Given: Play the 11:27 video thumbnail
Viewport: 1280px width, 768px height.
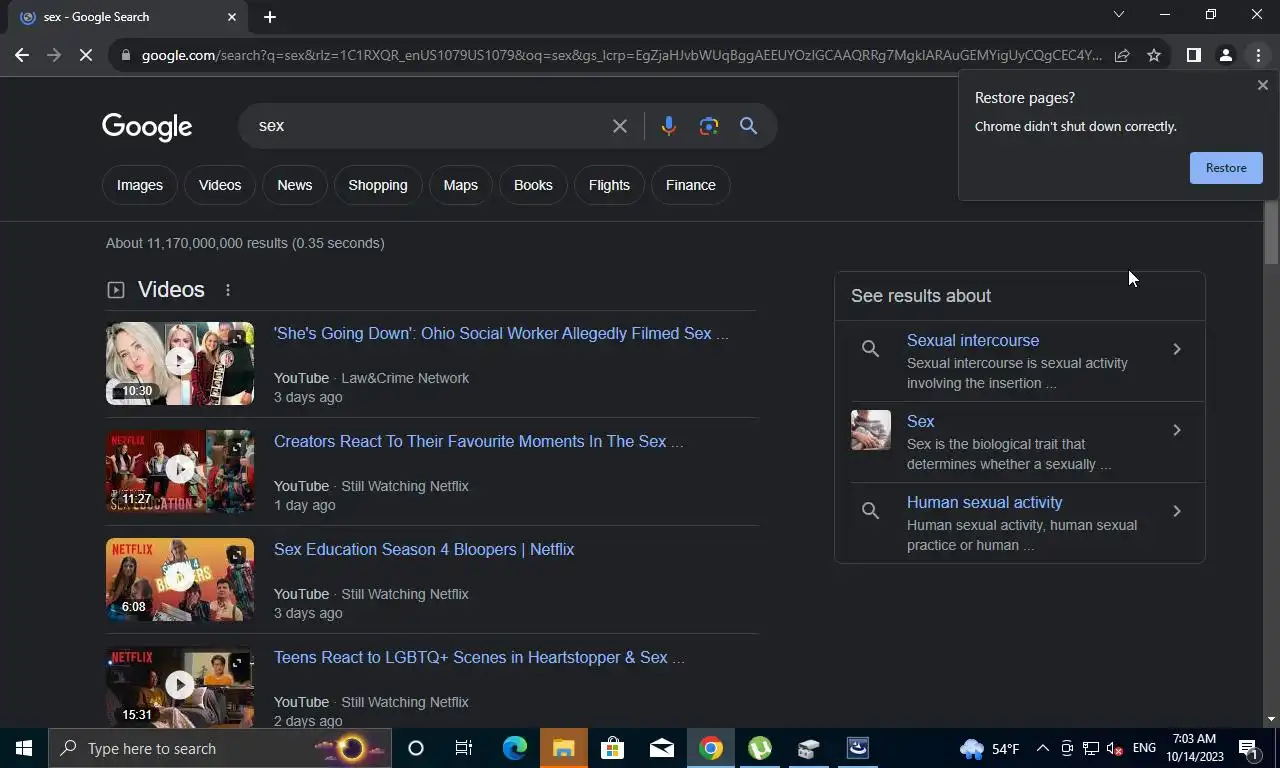Looking at the screenshot, I should pyautogui.click(x=180, y=471).
